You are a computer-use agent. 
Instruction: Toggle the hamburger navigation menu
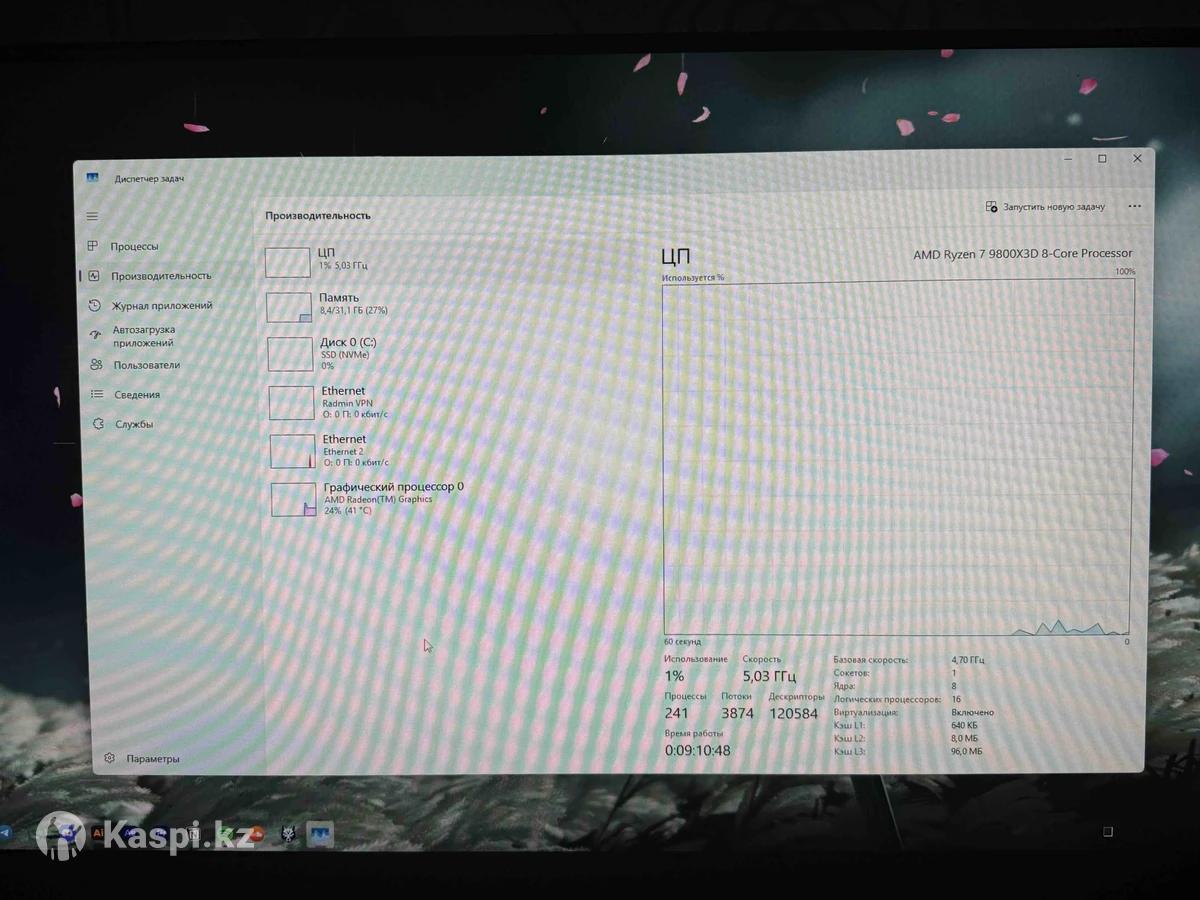[92, 216]
